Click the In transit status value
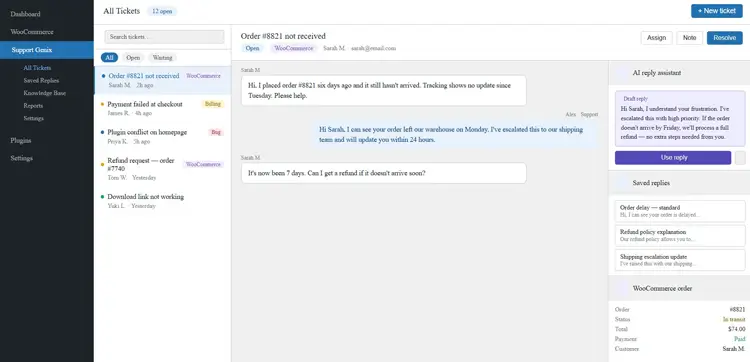The width and height of the screenshot is (750, 362). point(734,319)
